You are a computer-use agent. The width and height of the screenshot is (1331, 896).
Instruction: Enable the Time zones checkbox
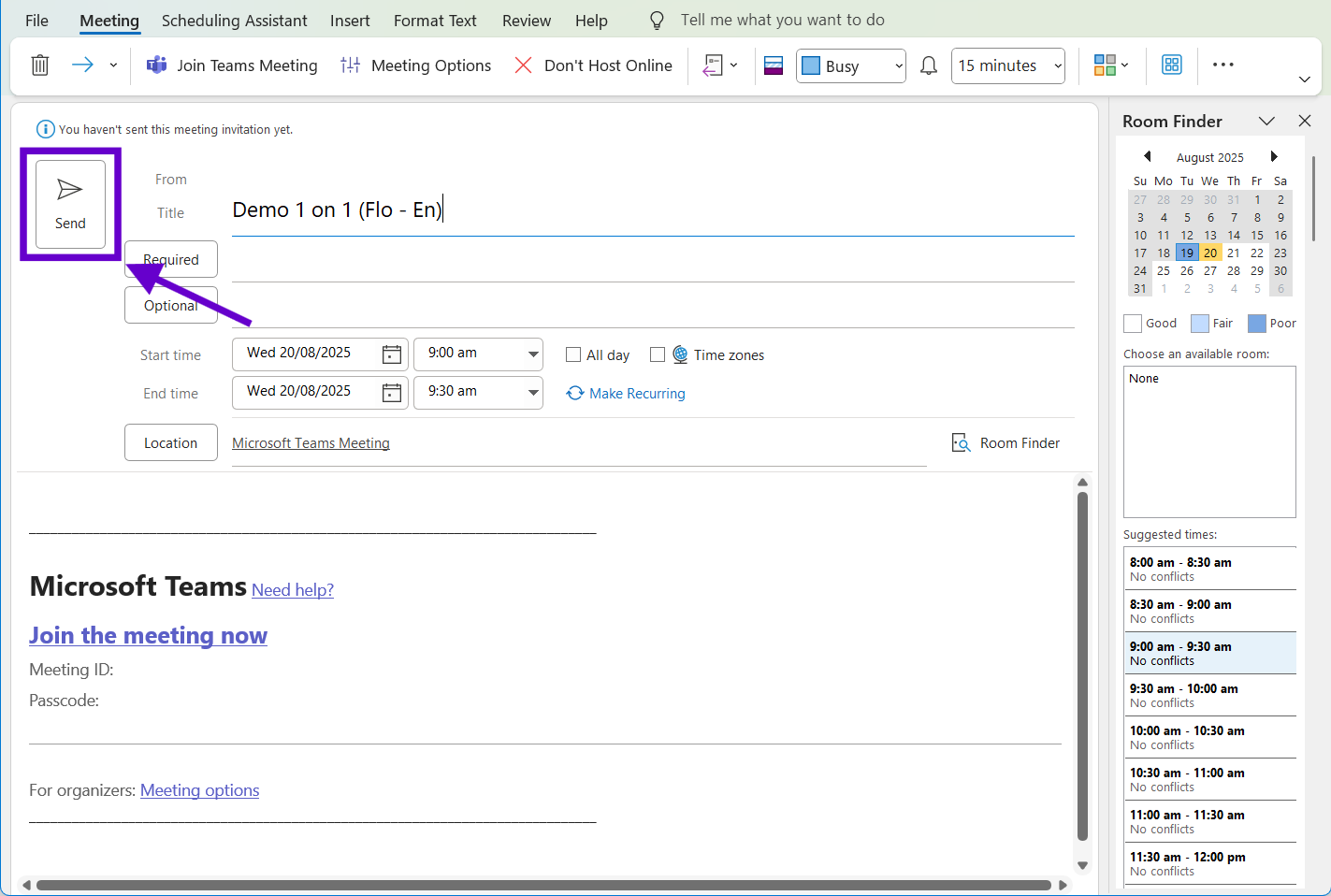pos(658,354)
